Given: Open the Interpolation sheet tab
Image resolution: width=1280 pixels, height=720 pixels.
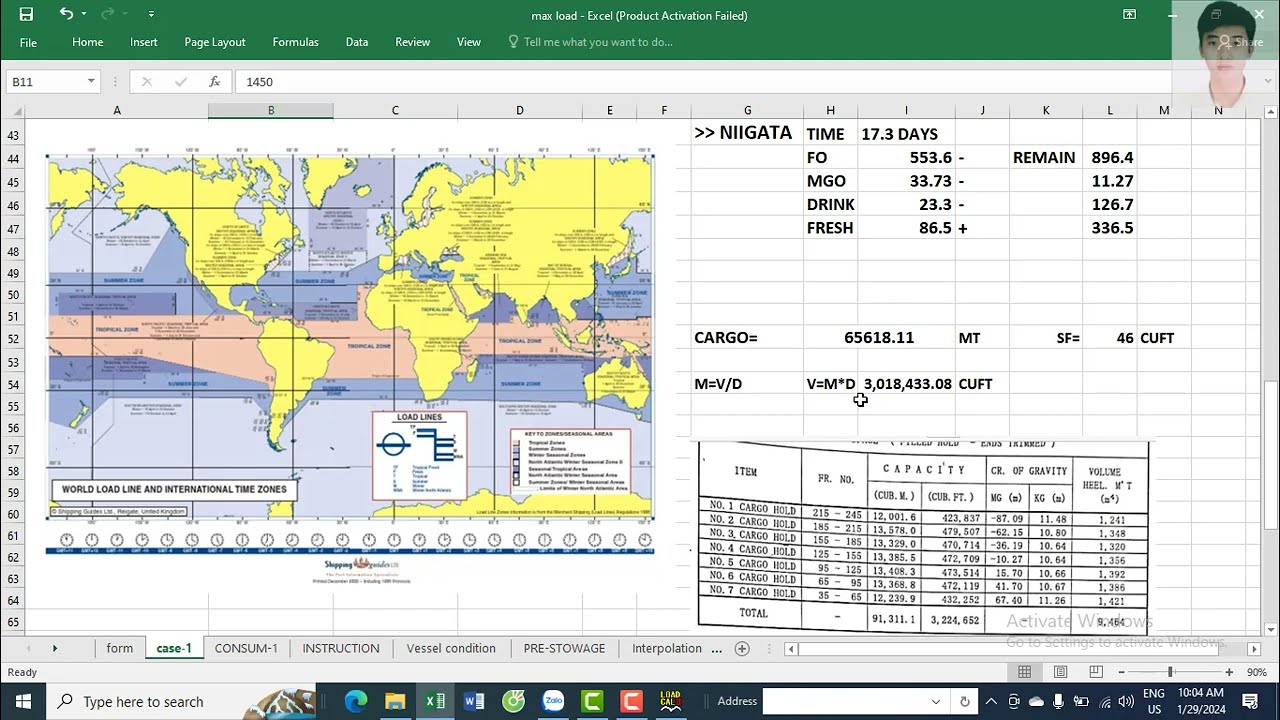Looking at the screenshot, I should (x=667, y=648).
